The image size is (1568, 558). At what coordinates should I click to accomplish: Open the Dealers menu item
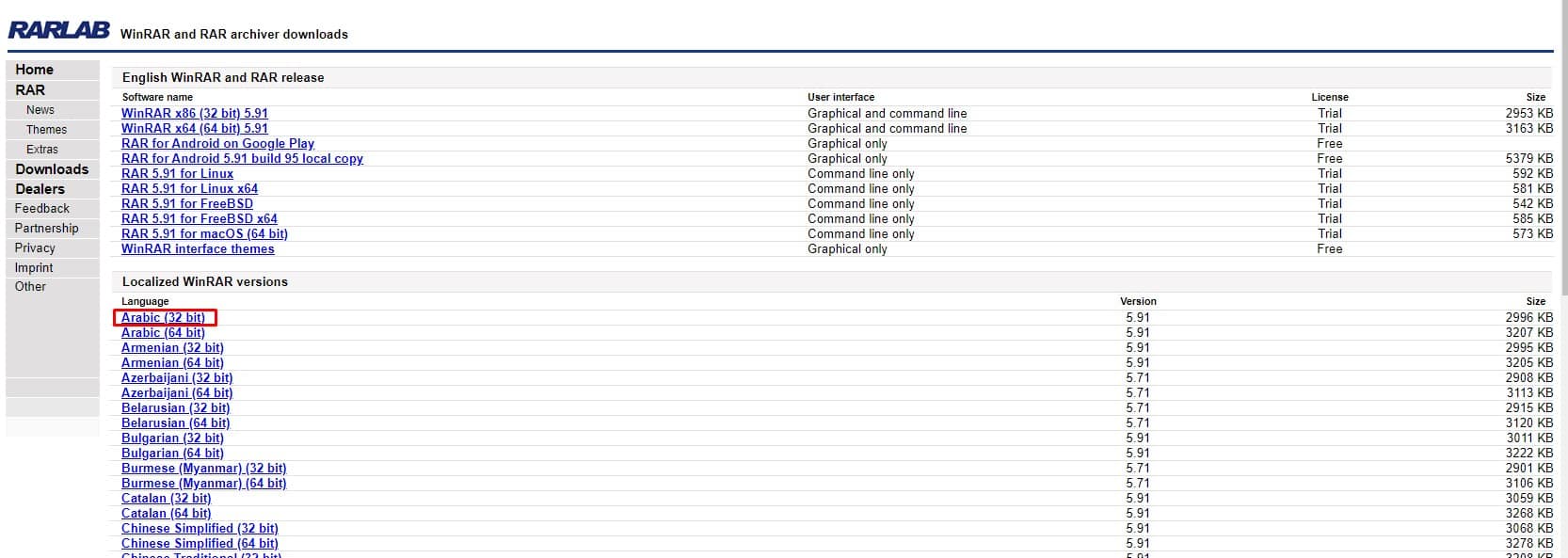(x=40, y=189)
